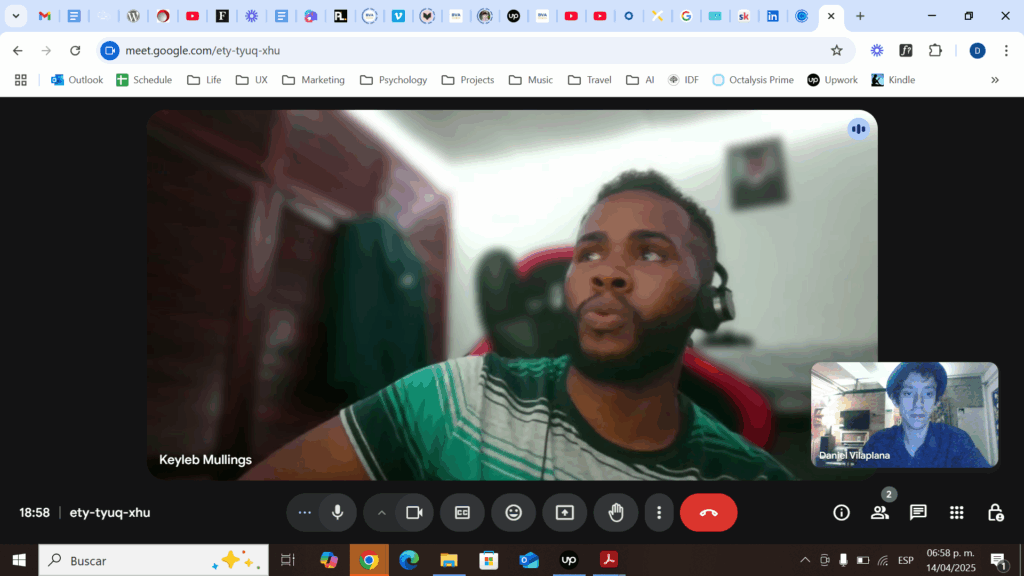Open the Psychology bookmarks folder
Screen dimensions: 1024x576
pos(393,80)
